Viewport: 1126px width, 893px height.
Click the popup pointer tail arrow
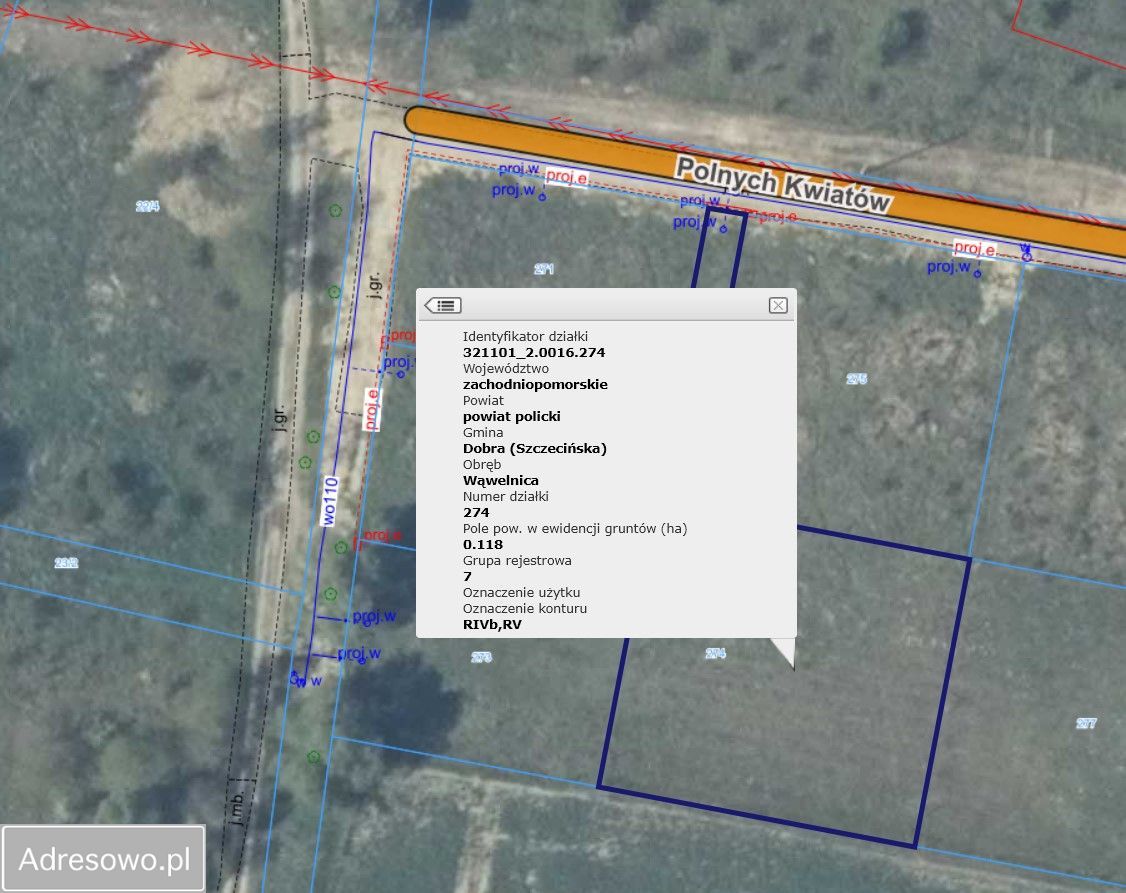pos(785,651)
